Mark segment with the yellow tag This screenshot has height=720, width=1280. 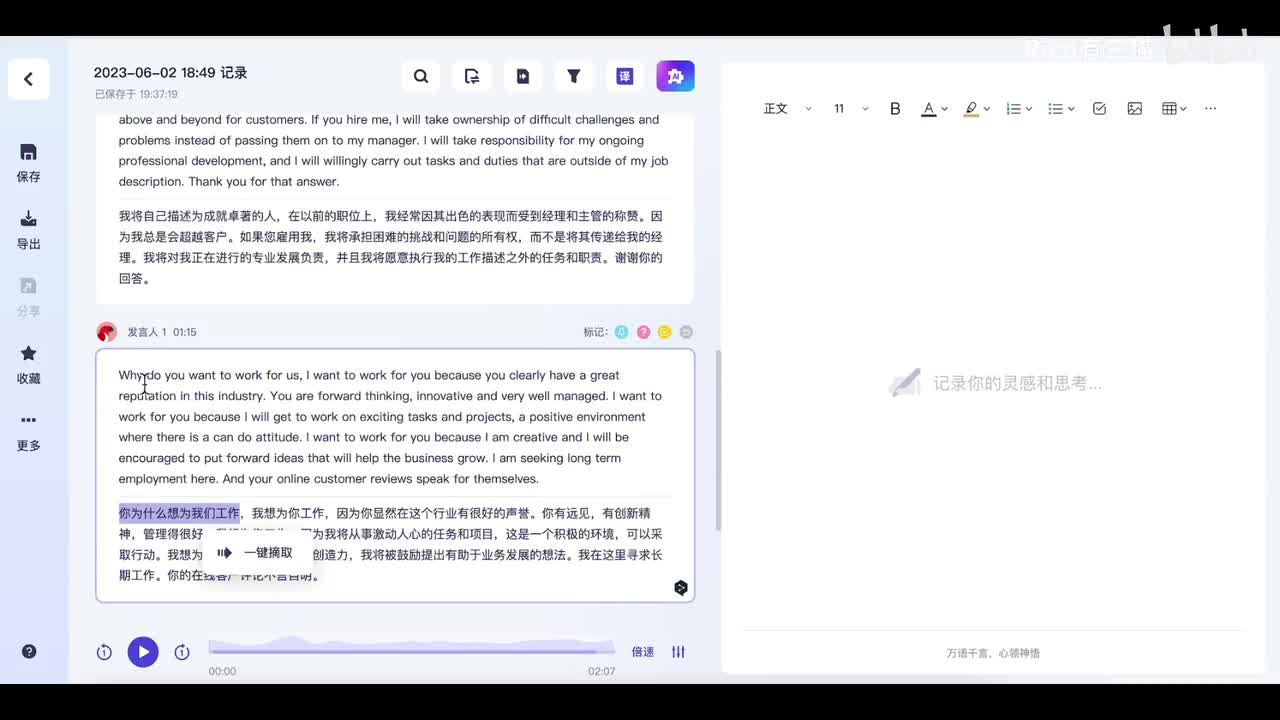664,332
